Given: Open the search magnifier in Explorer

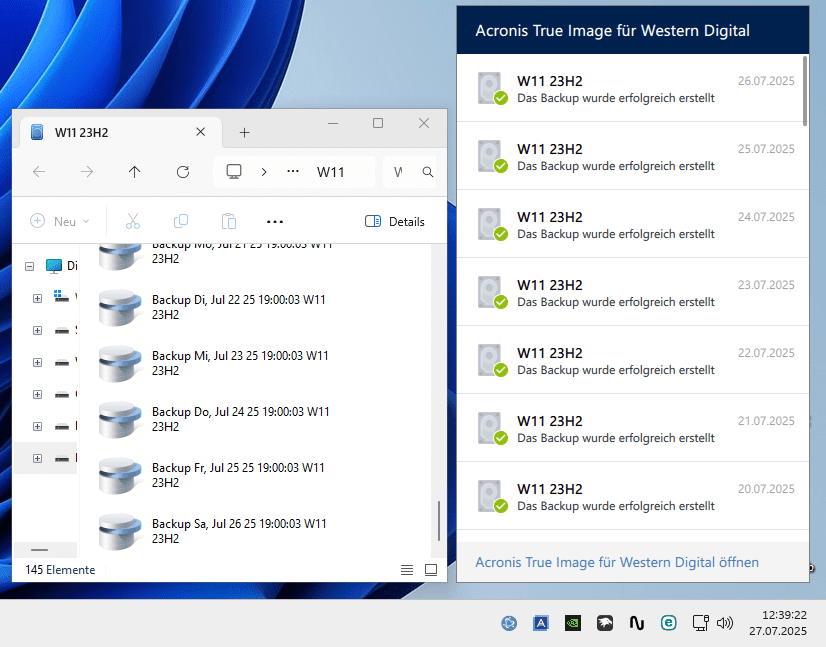Looking at the screenshot, I should [428, 172].
